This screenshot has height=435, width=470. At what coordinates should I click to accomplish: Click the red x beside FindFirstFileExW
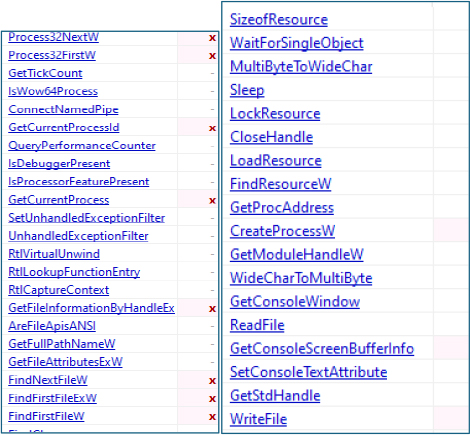click(212, 399)
